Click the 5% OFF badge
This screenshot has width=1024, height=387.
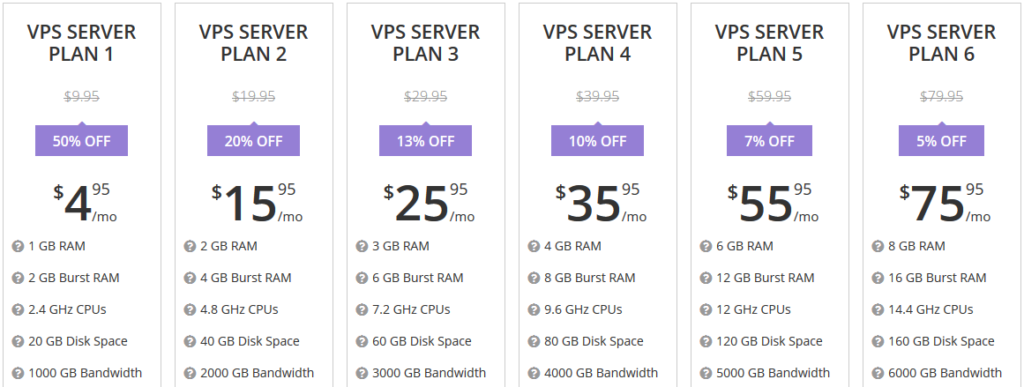pos(941,140)
